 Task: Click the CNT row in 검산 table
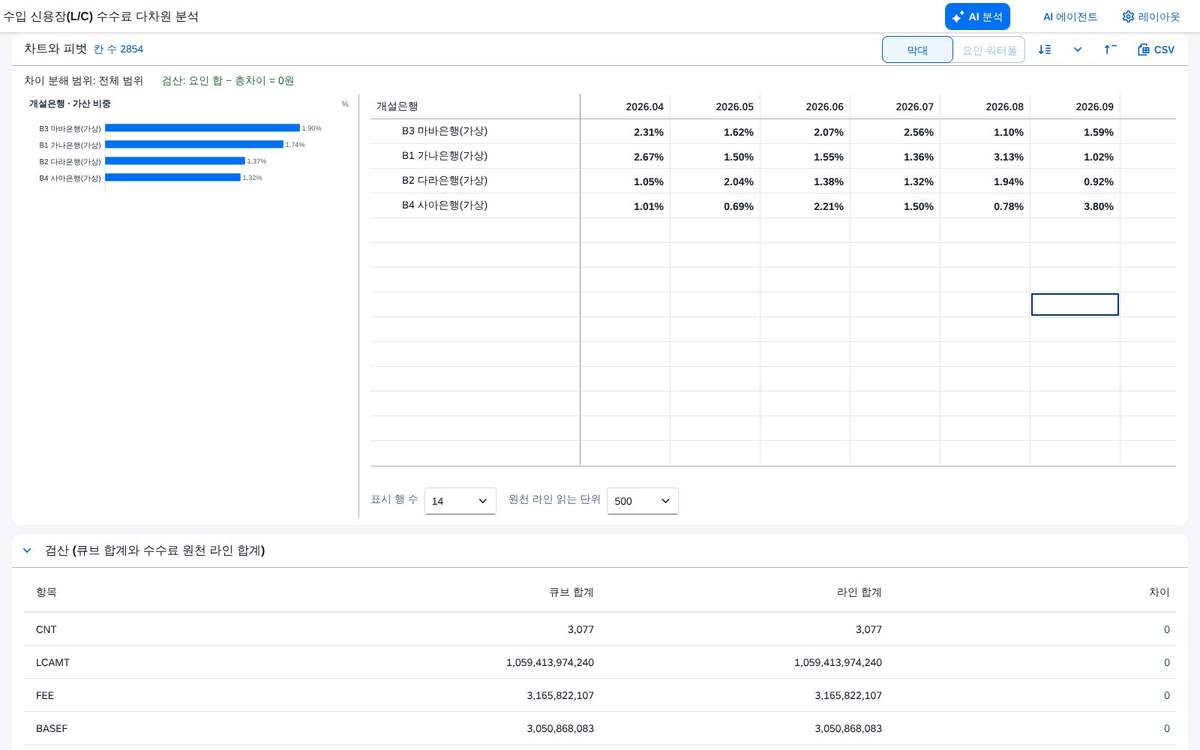click(600, 630)
